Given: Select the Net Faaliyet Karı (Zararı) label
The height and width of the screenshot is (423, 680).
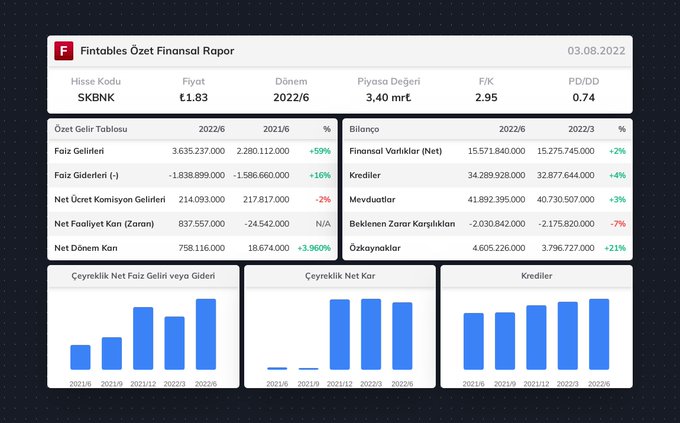Looking at the screenshot, I should click(104, 224).
